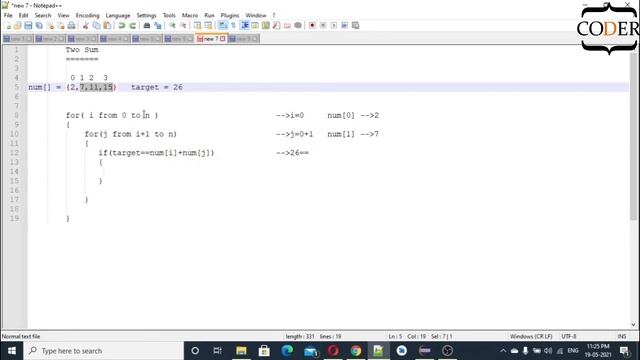
Task: Undo the last edit with the Undo icon
Action: tap(121, 26)
